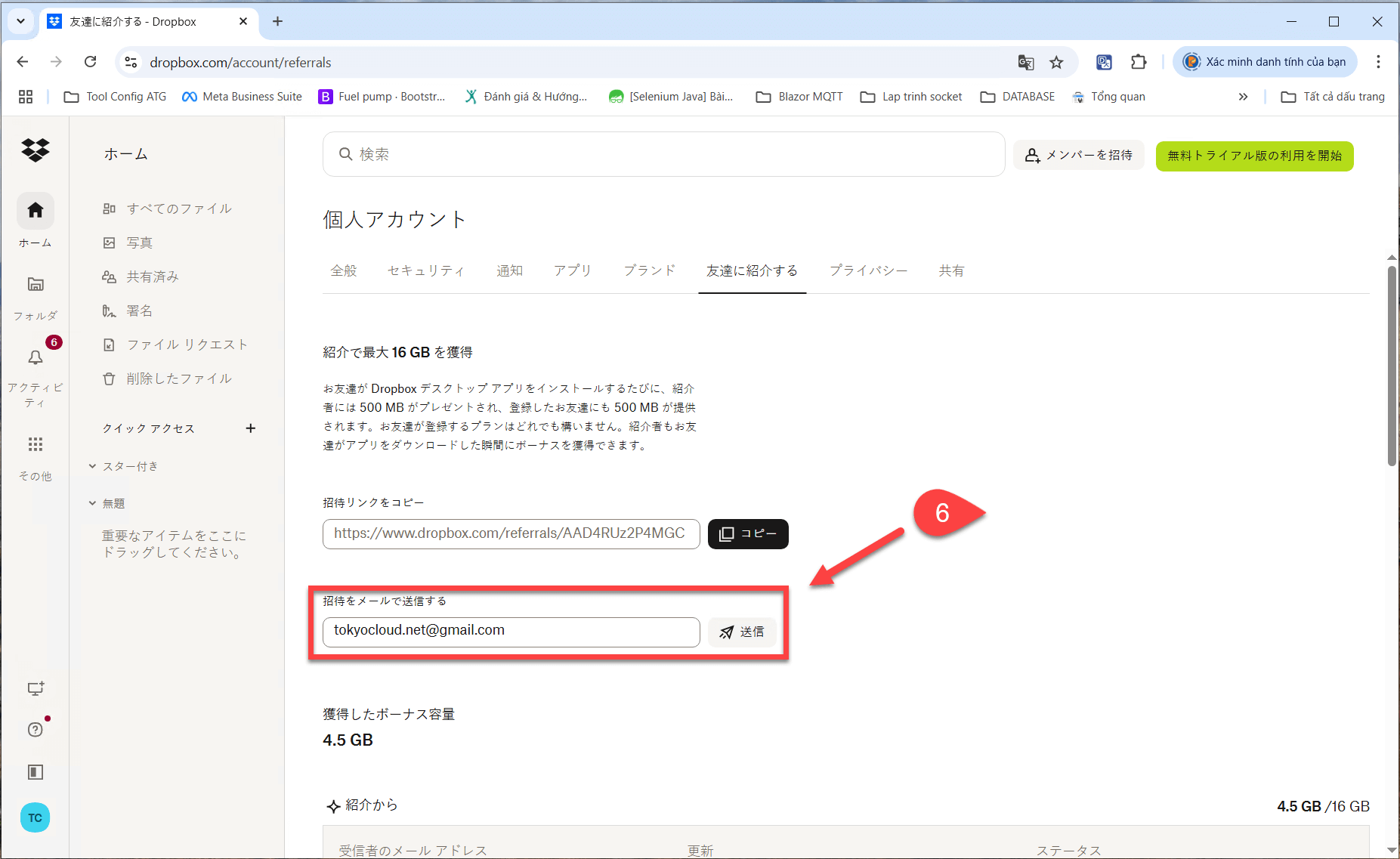Close the Dropbox browser tab
1400x859 pixels.
pos(243,21)
